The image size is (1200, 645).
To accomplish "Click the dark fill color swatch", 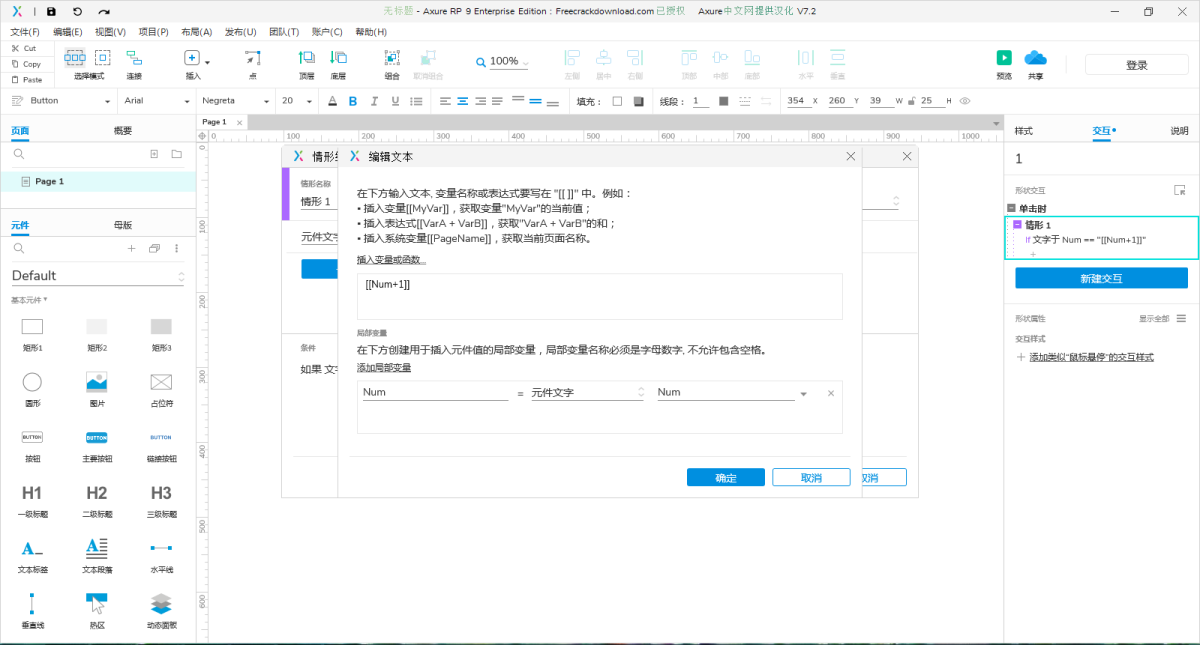I will pyautogui.click(x=638, y=101).
